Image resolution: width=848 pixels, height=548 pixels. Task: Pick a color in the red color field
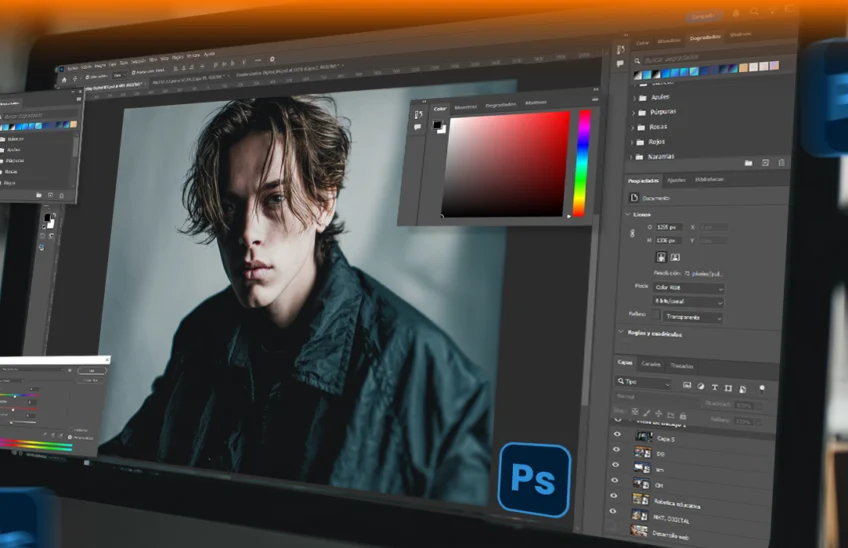[x=505, y=164]
